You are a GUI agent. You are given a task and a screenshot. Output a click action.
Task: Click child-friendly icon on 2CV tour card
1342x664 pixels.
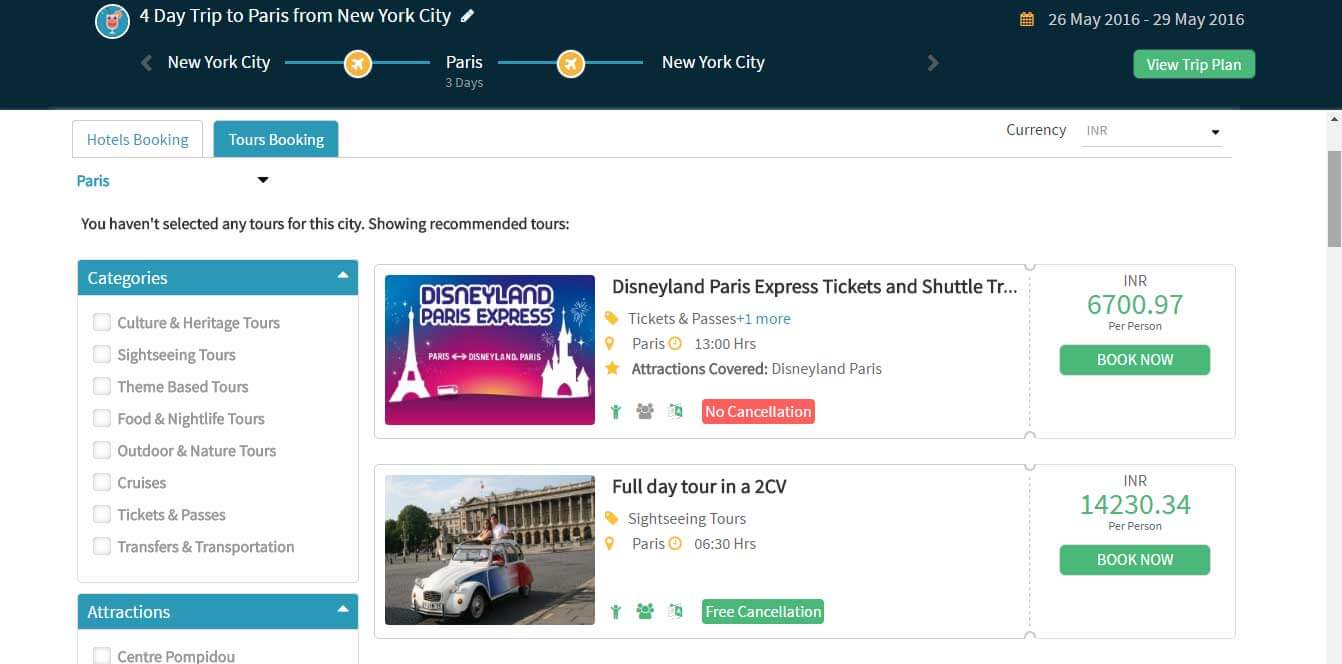[x=617, y=611]
